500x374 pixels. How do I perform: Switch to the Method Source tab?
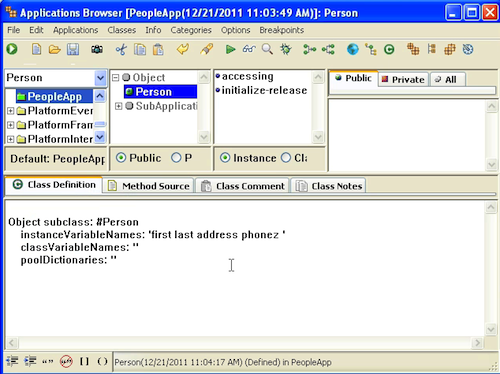coord(148,186)
